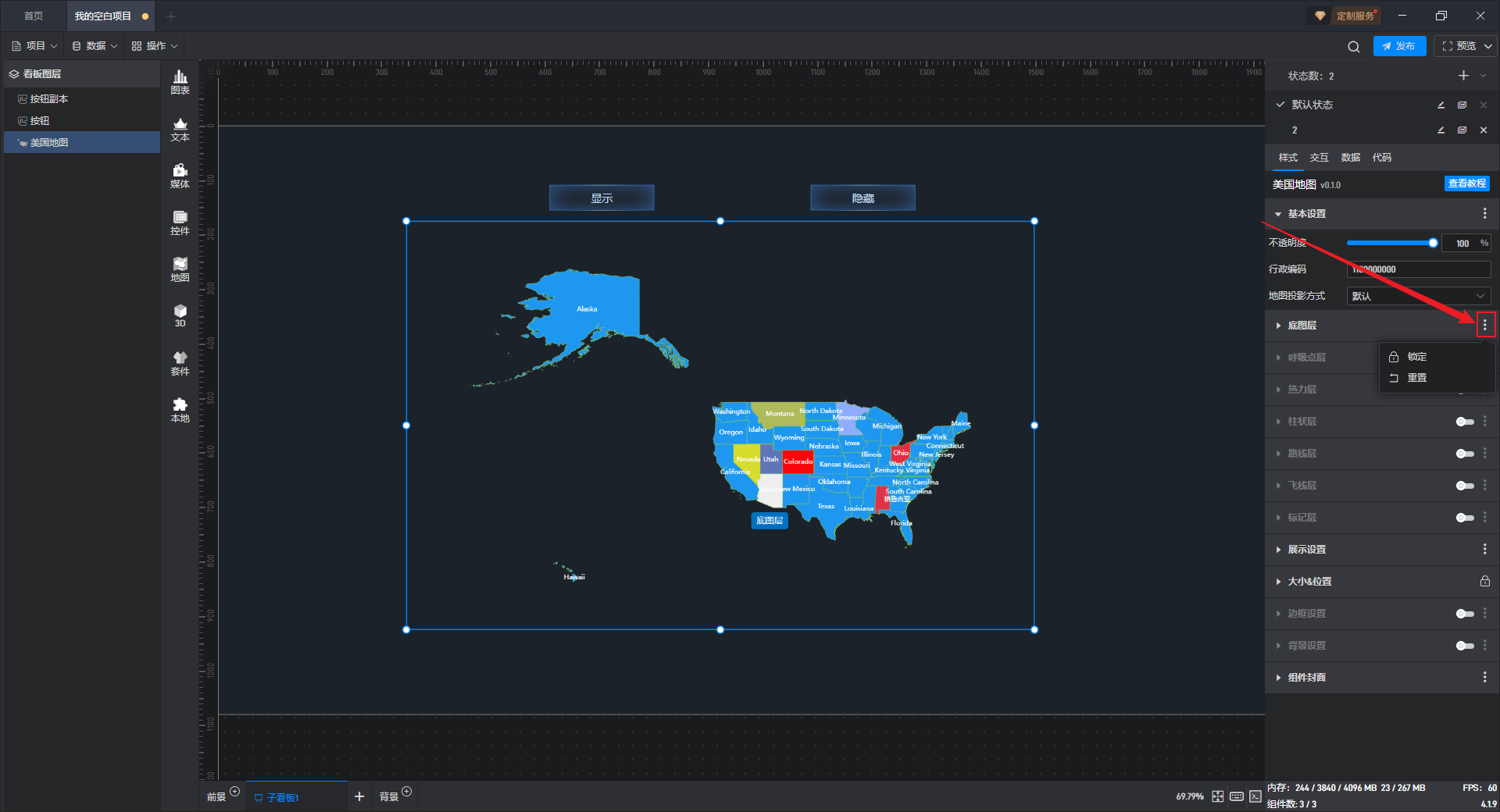Turn on the 边框设置 switch
The width and height of the screenshot is (1500, 812).
click(1465, 614)
